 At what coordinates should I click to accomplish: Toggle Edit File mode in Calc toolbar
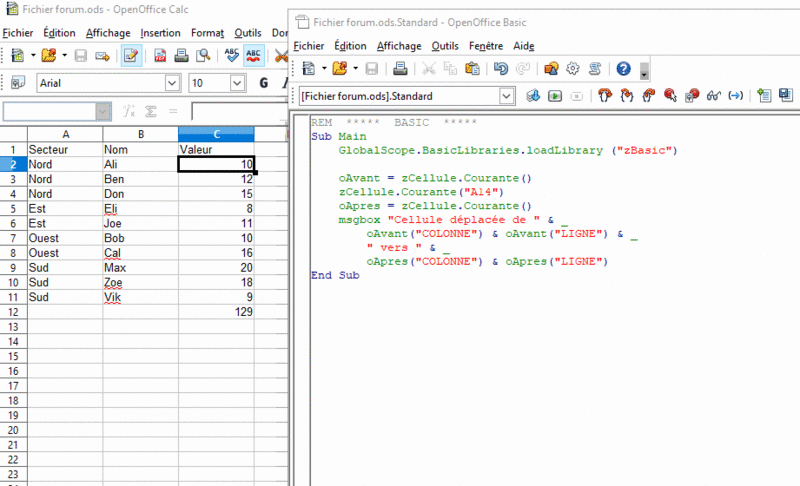click(131, 56)
